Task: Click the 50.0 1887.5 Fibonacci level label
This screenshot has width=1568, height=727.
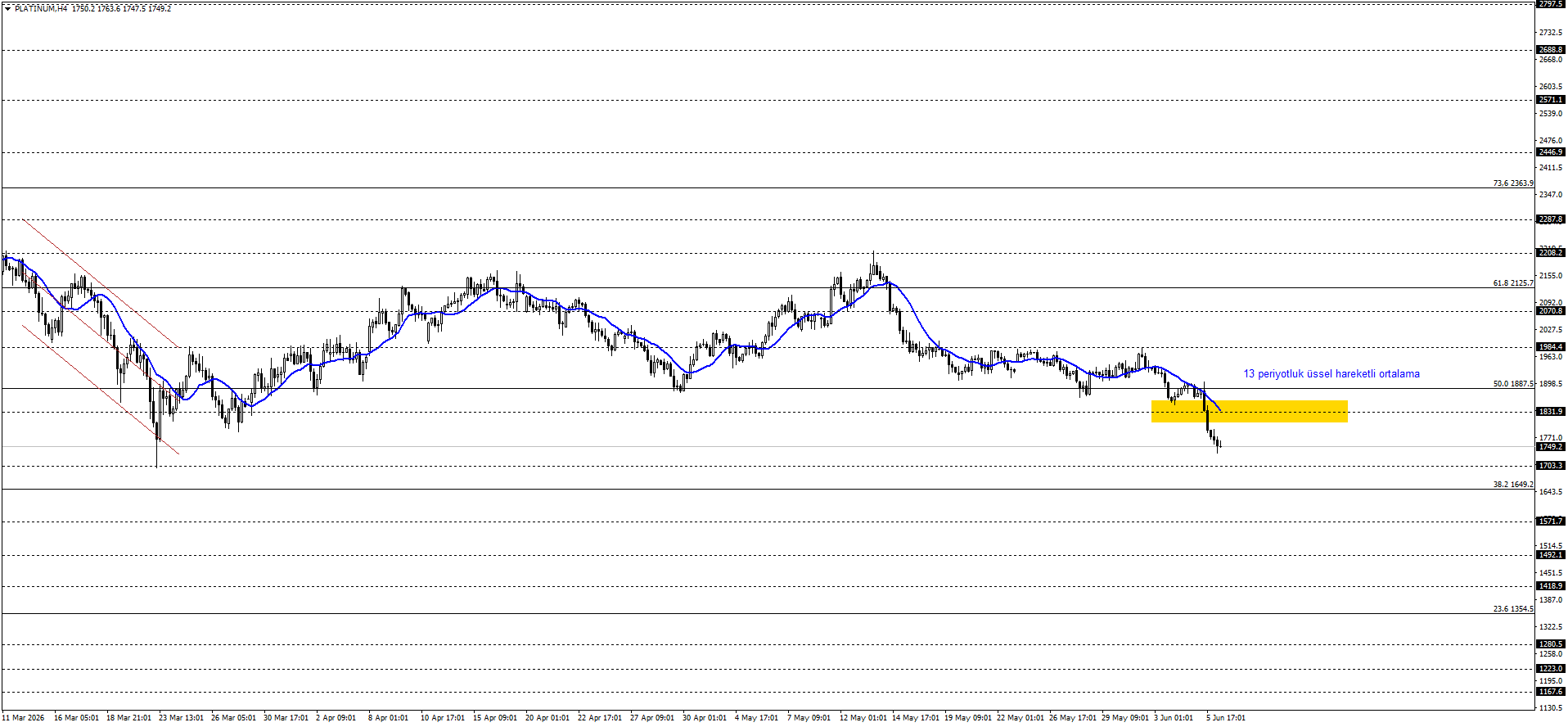Action: (x=1513, y=384)
